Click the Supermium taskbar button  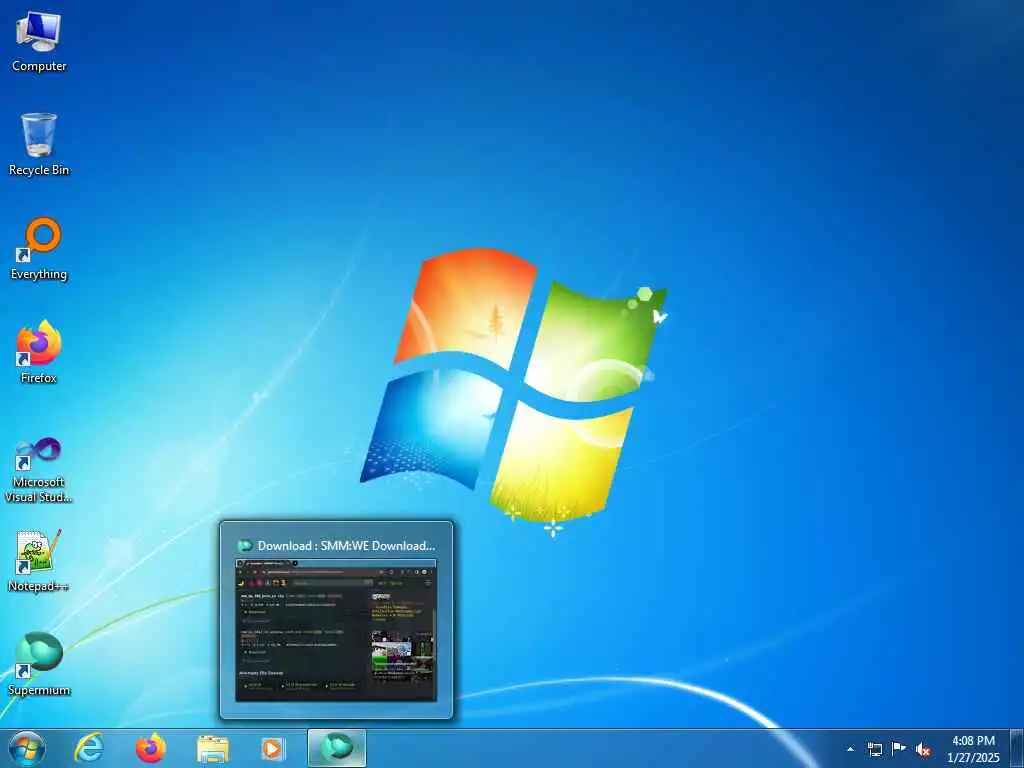[337, 748]
